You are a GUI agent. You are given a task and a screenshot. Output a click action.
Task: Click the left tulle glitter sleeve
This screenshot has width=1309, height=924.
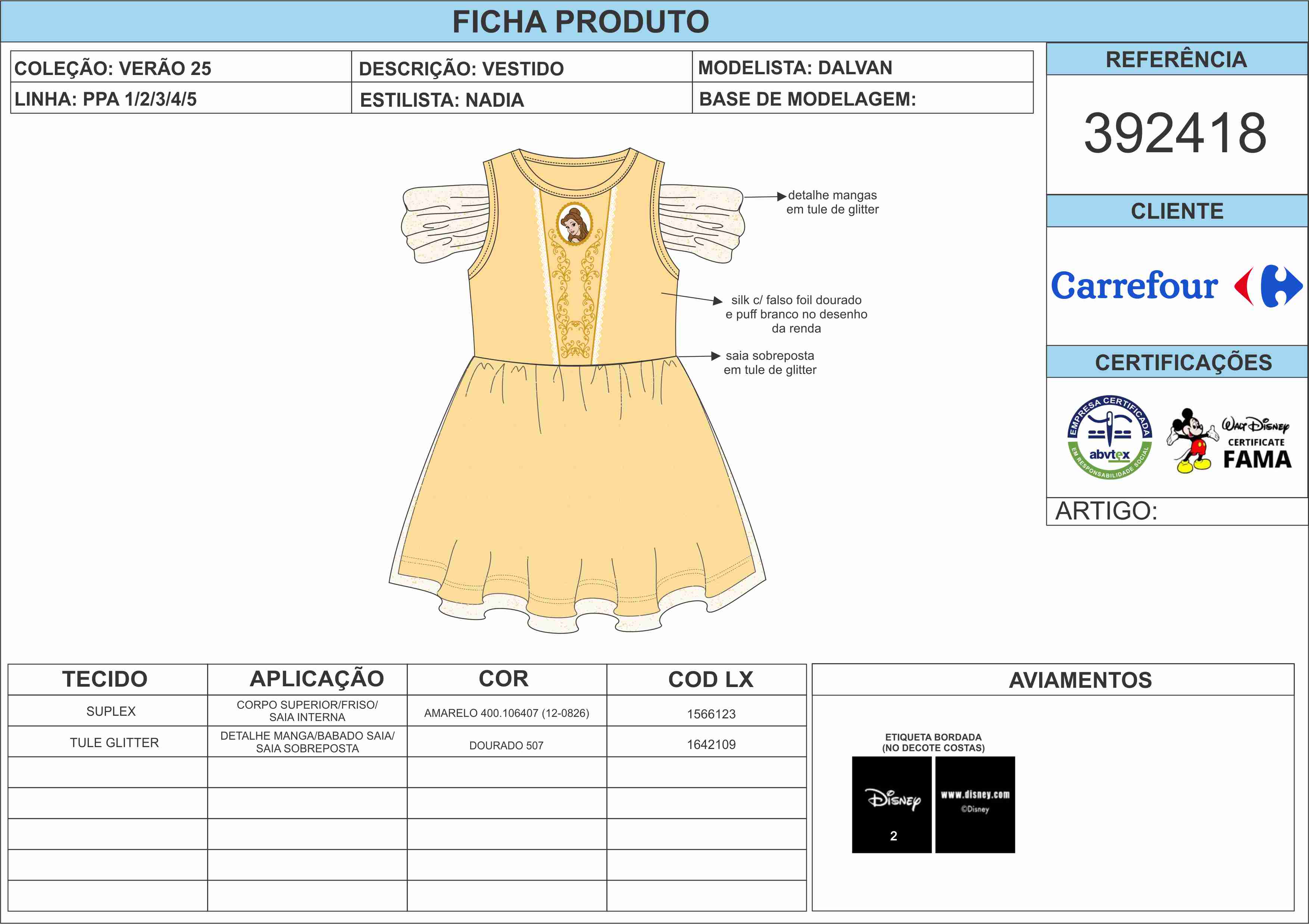coord(444,223)
